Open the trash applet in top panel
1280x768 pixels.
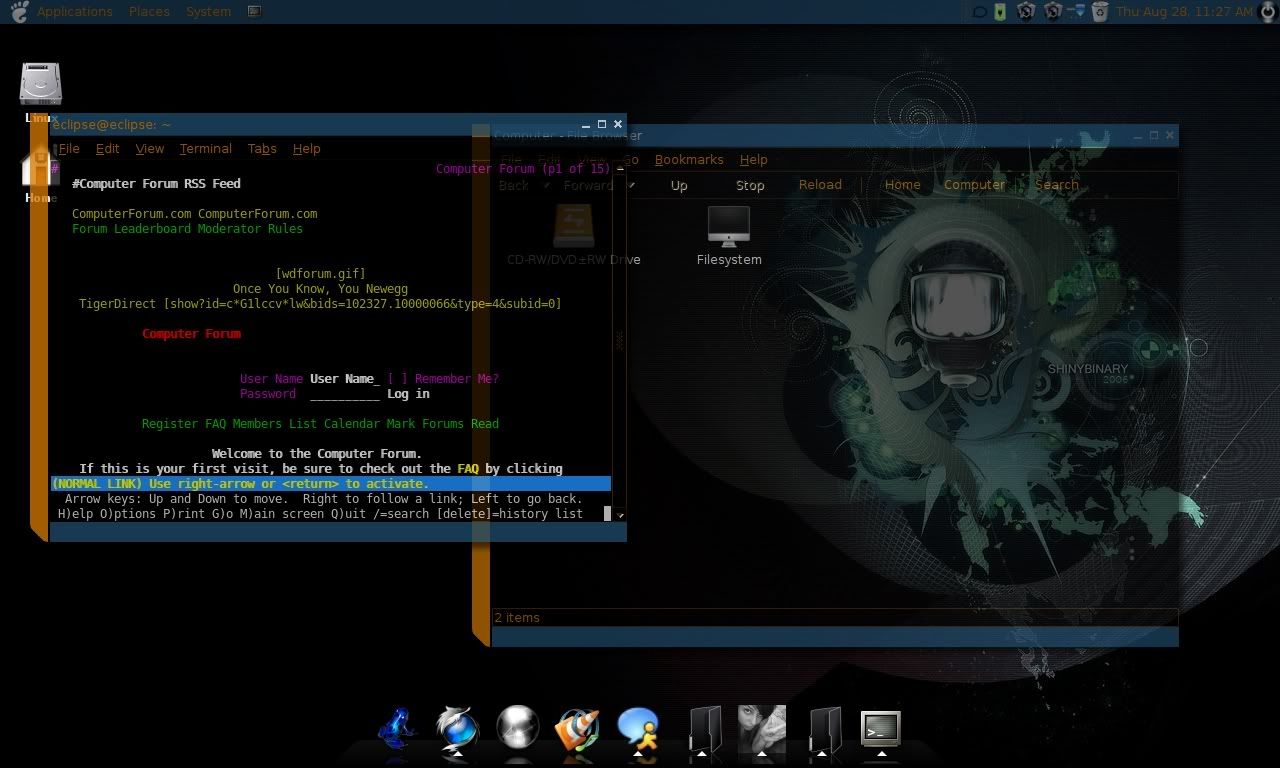tap(1100, 12)
